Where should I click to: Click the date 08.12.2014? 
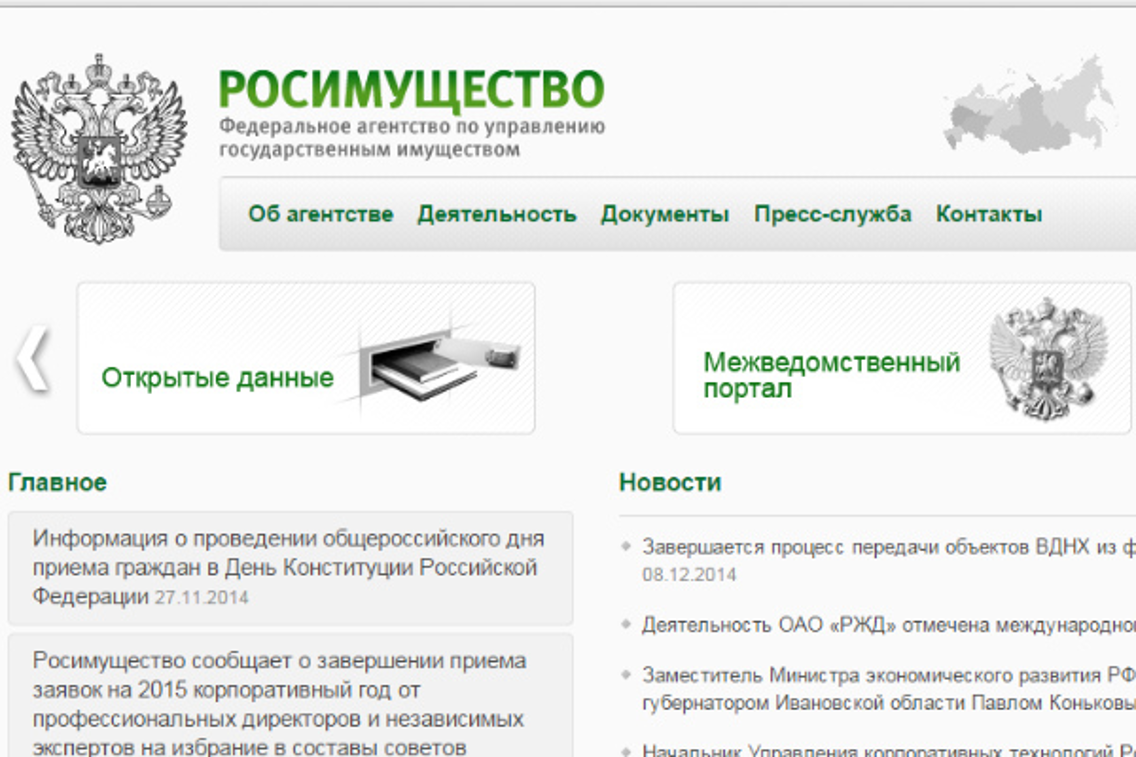coord(689,575)
